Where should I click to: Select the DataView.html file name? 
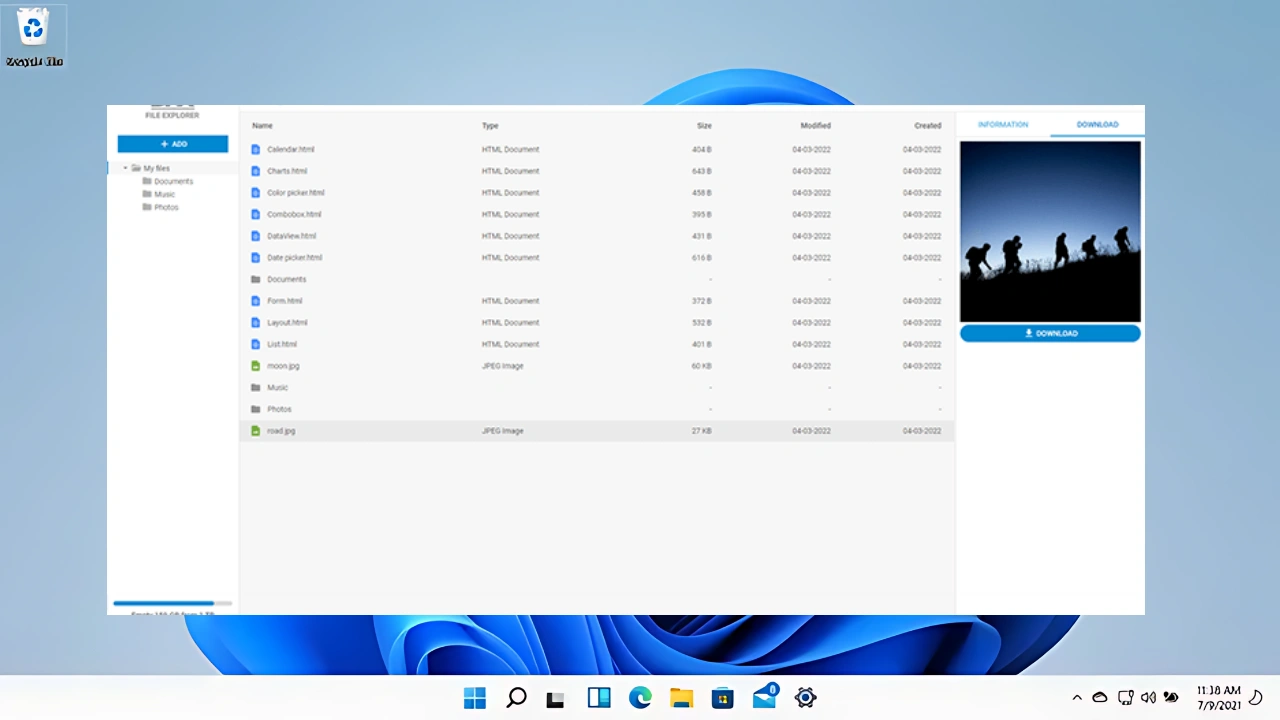292,236
